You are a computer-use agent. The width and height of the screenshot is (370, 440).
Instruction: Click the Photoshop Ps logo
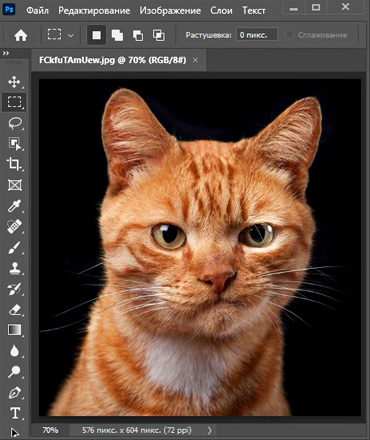pos(9,9)
